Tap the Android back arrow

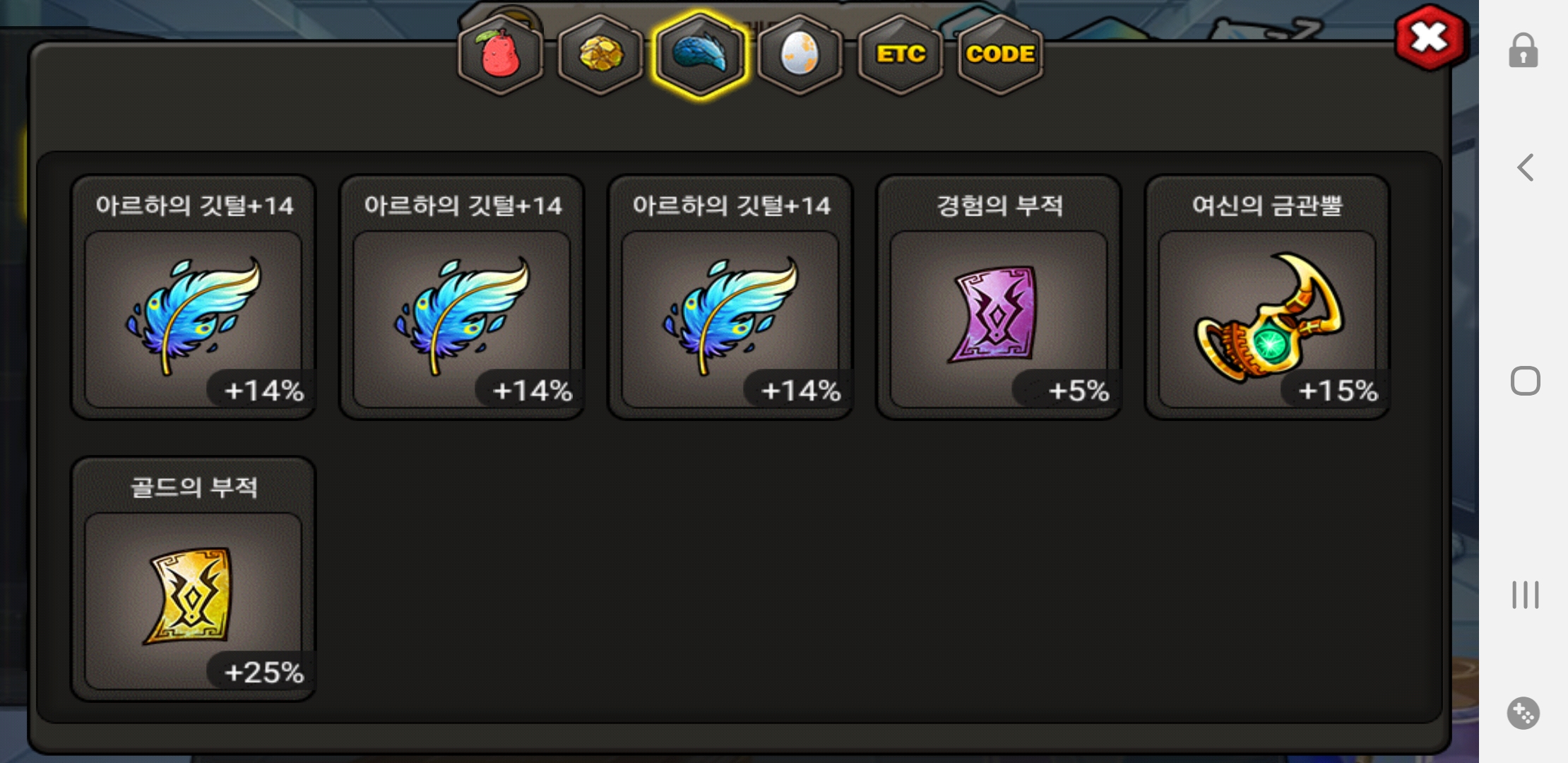pyautogui.click(x=1526, y=167)
